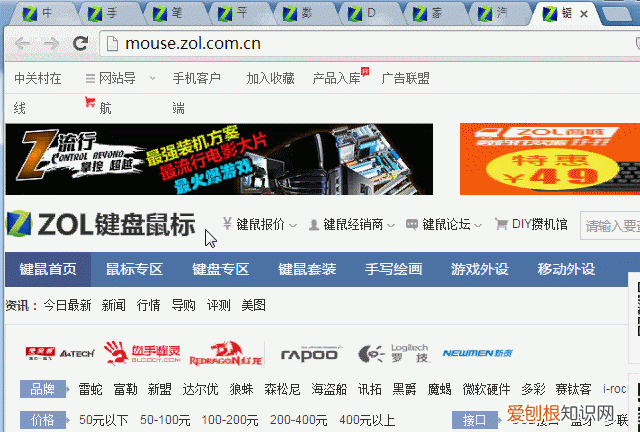Select brand 达尔优

coord(200,389)
